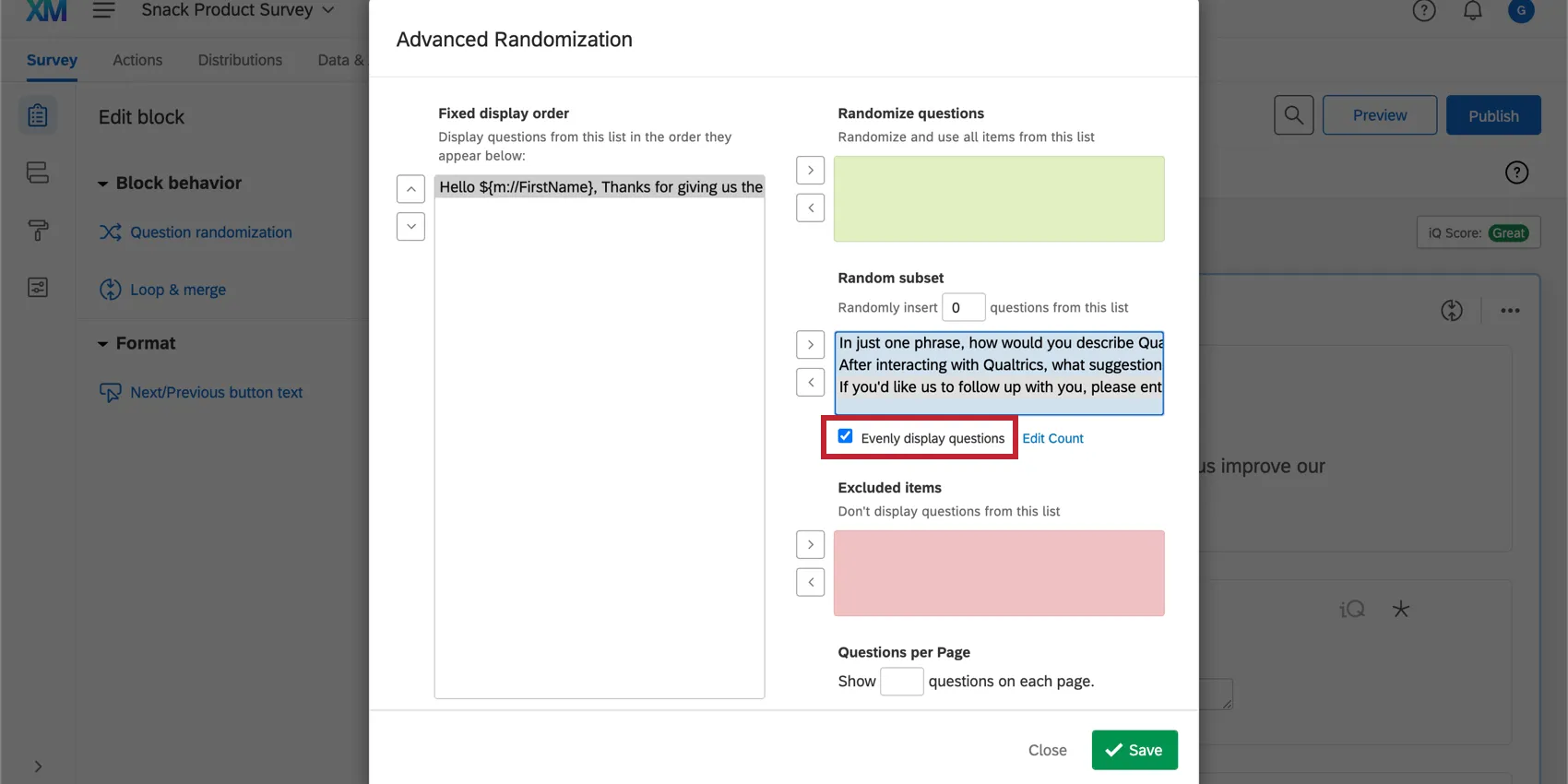Move question into Excluded items list
The image size is (1568, 784).
[810, 545]
